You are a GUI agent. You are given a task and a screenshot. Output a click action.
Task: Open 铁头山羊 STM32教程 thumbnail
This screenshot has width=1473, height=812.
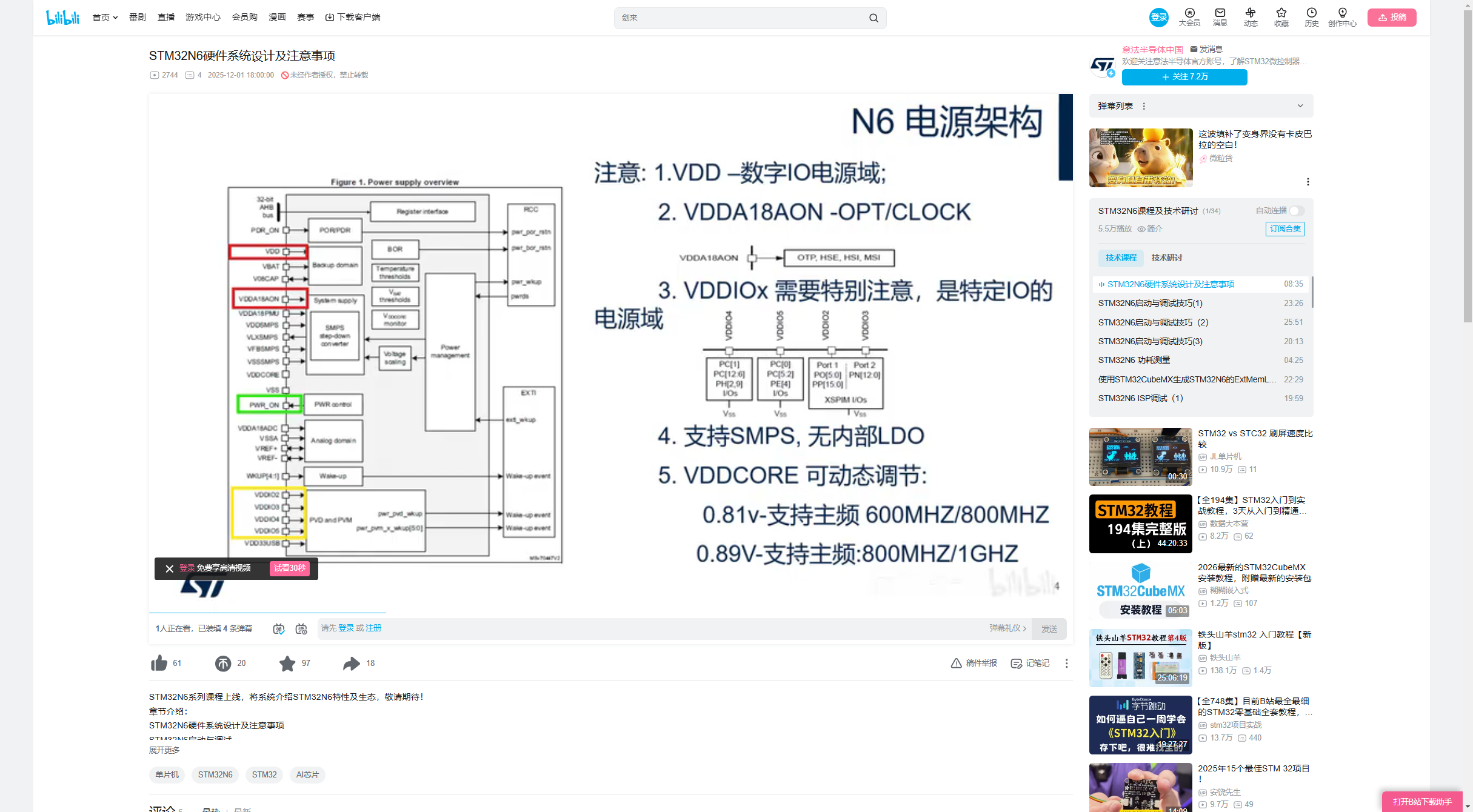(x=1140, y=658)
